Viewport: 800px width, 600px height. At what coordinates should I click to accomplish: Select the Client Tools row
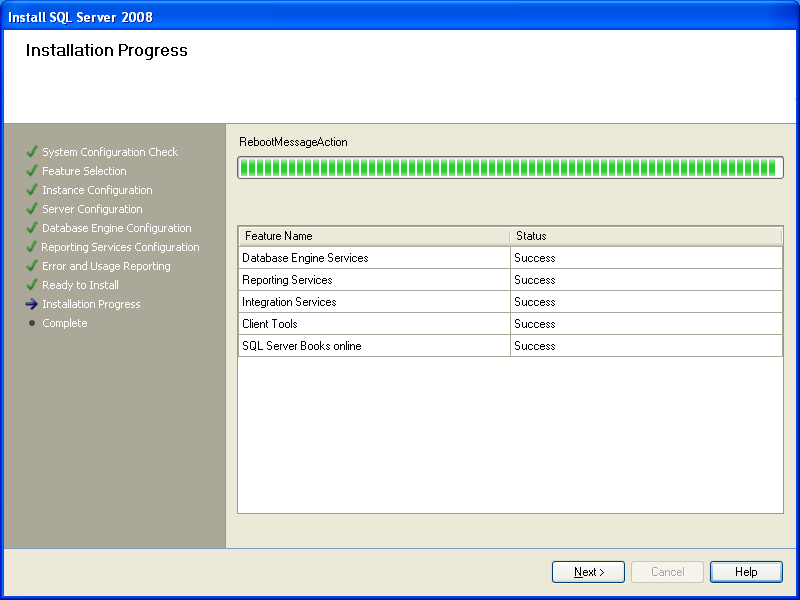(x=510, y=323)
